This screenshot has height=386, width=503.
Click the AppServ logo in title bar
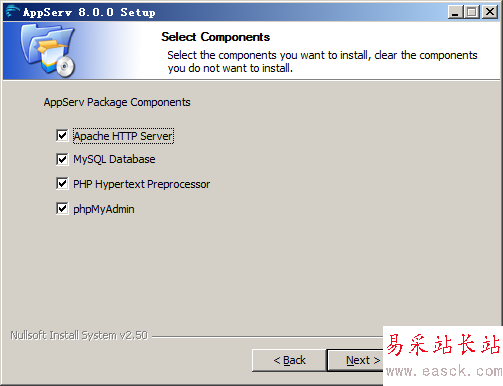click(x=12, y=11)
